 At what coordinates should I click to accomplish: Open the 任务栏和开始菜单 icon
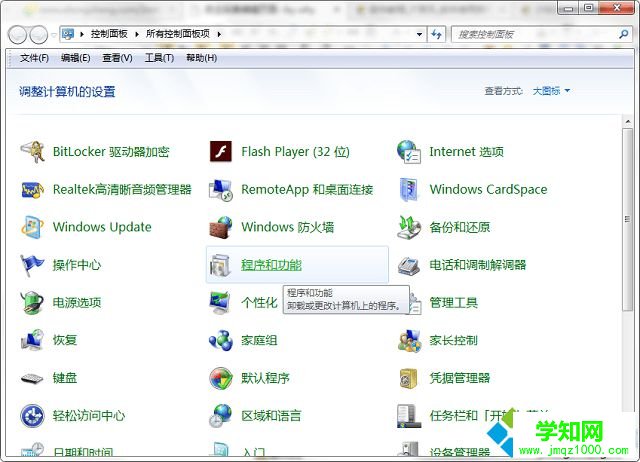click(x=409, y=416)
